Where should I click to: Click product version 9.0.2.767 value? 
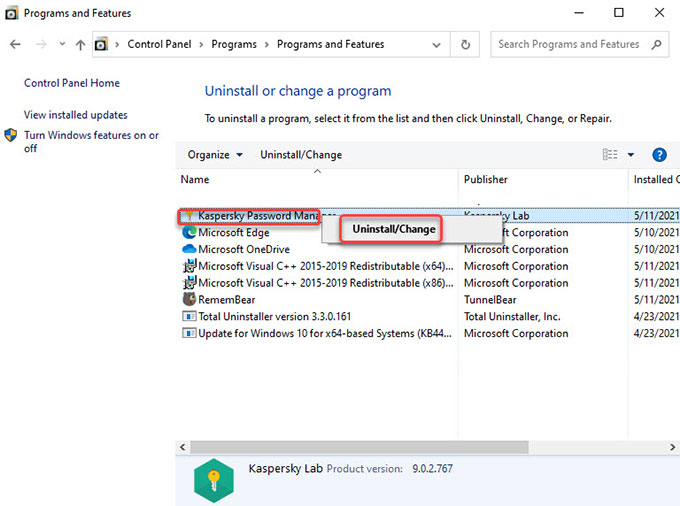point(432,469)
